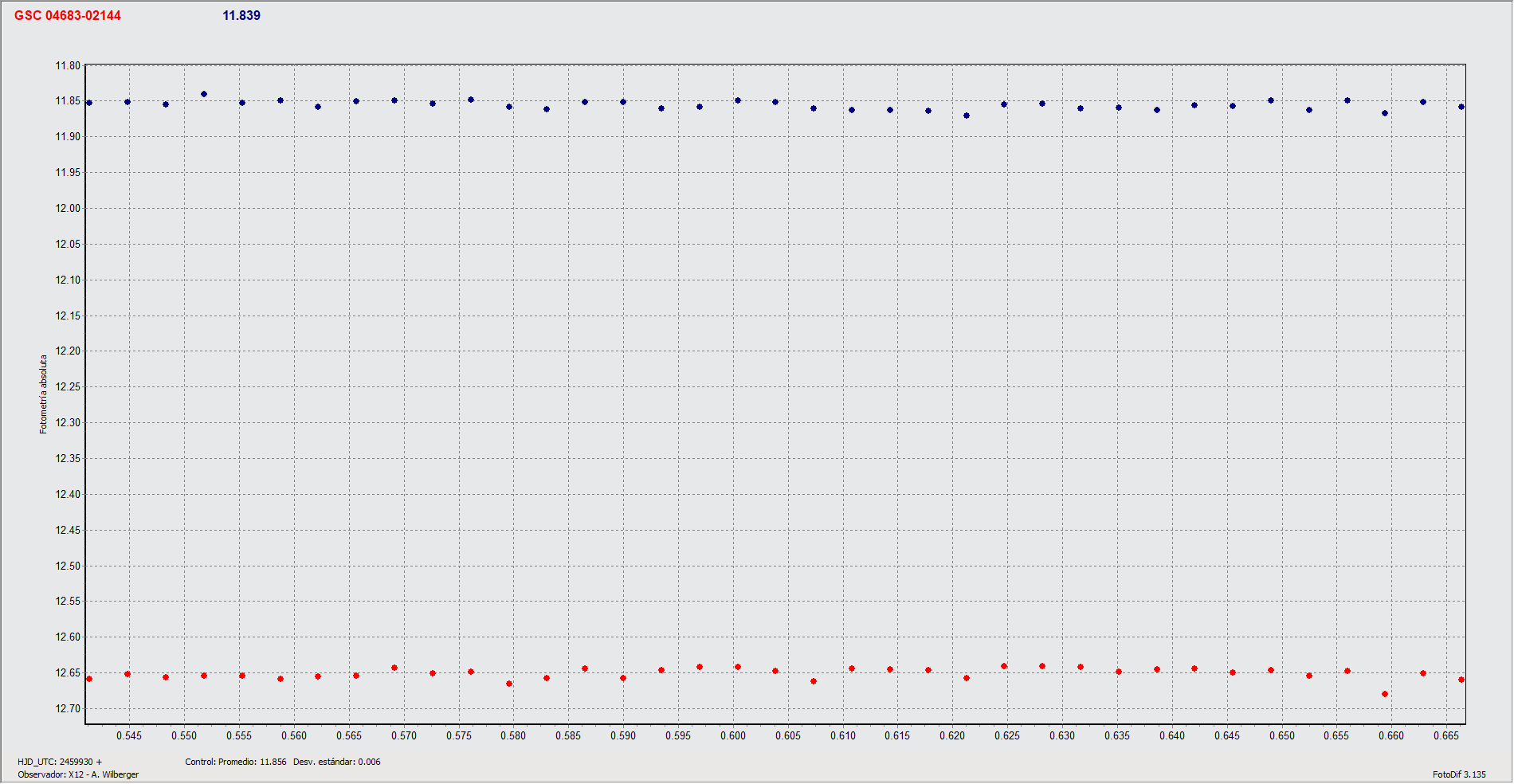Click the leftmost blue data point
The height and width of the screenshot is (784, 1514).
(x=89, y=103)
